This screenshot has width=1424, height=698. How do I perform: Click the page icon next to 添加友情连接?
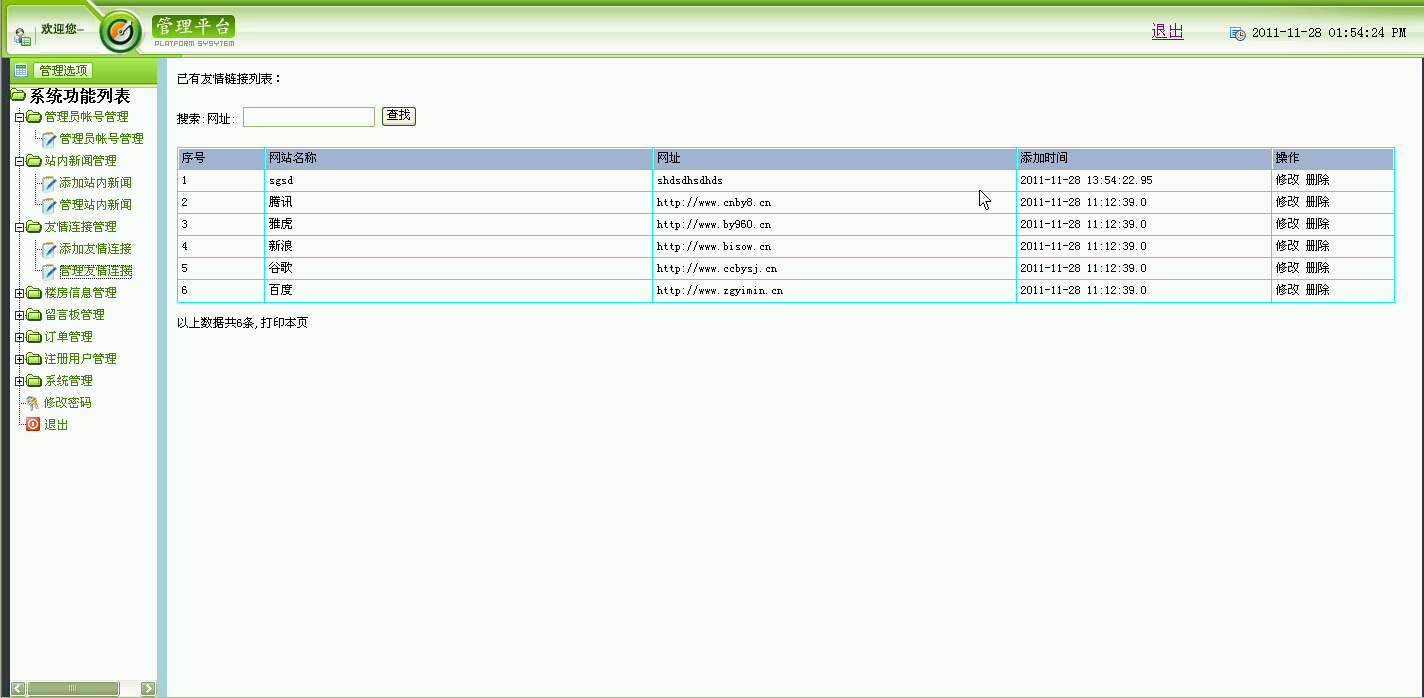49,249
